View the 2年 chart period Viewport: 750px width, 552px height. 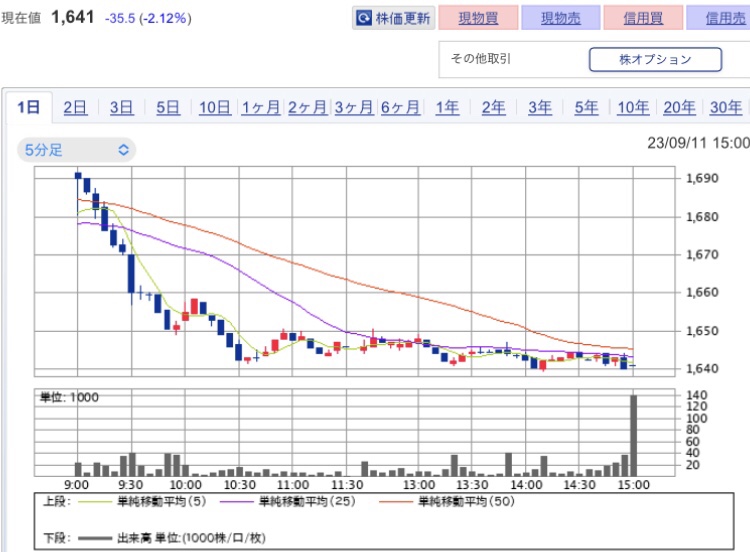click(493, 107)
